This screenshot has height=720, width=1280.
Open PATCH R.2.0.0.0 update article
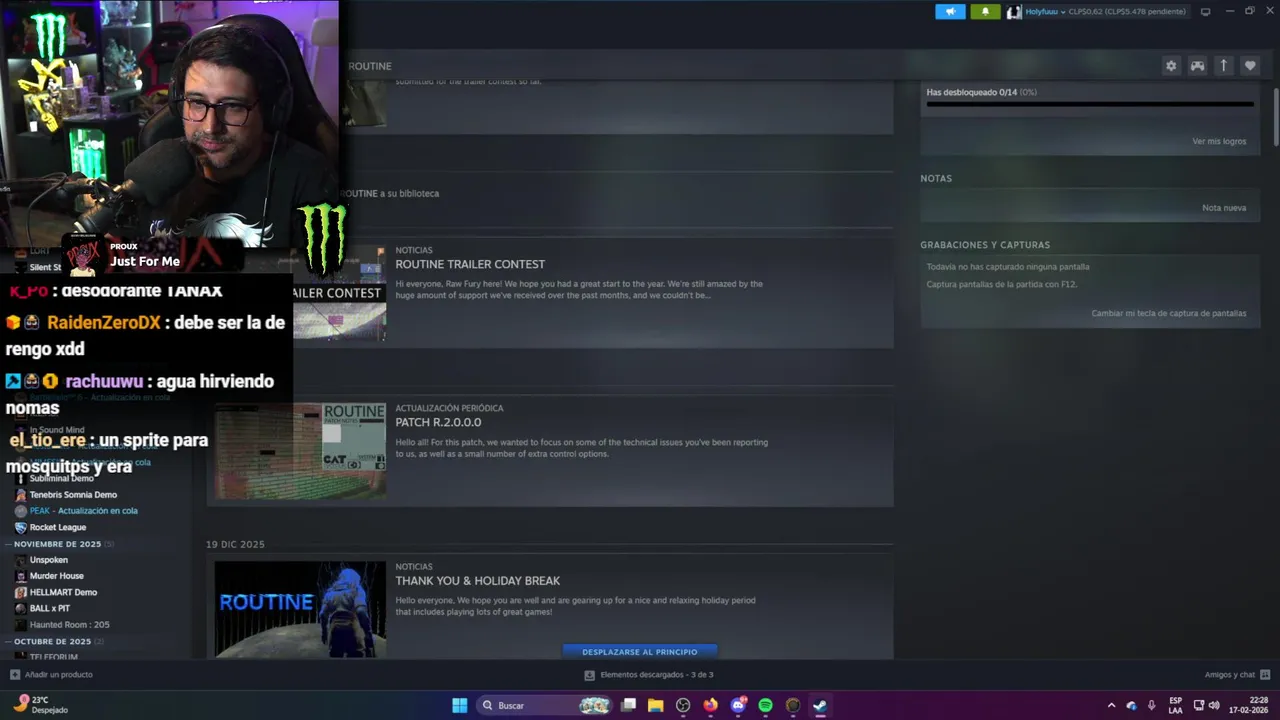point(438,422)
